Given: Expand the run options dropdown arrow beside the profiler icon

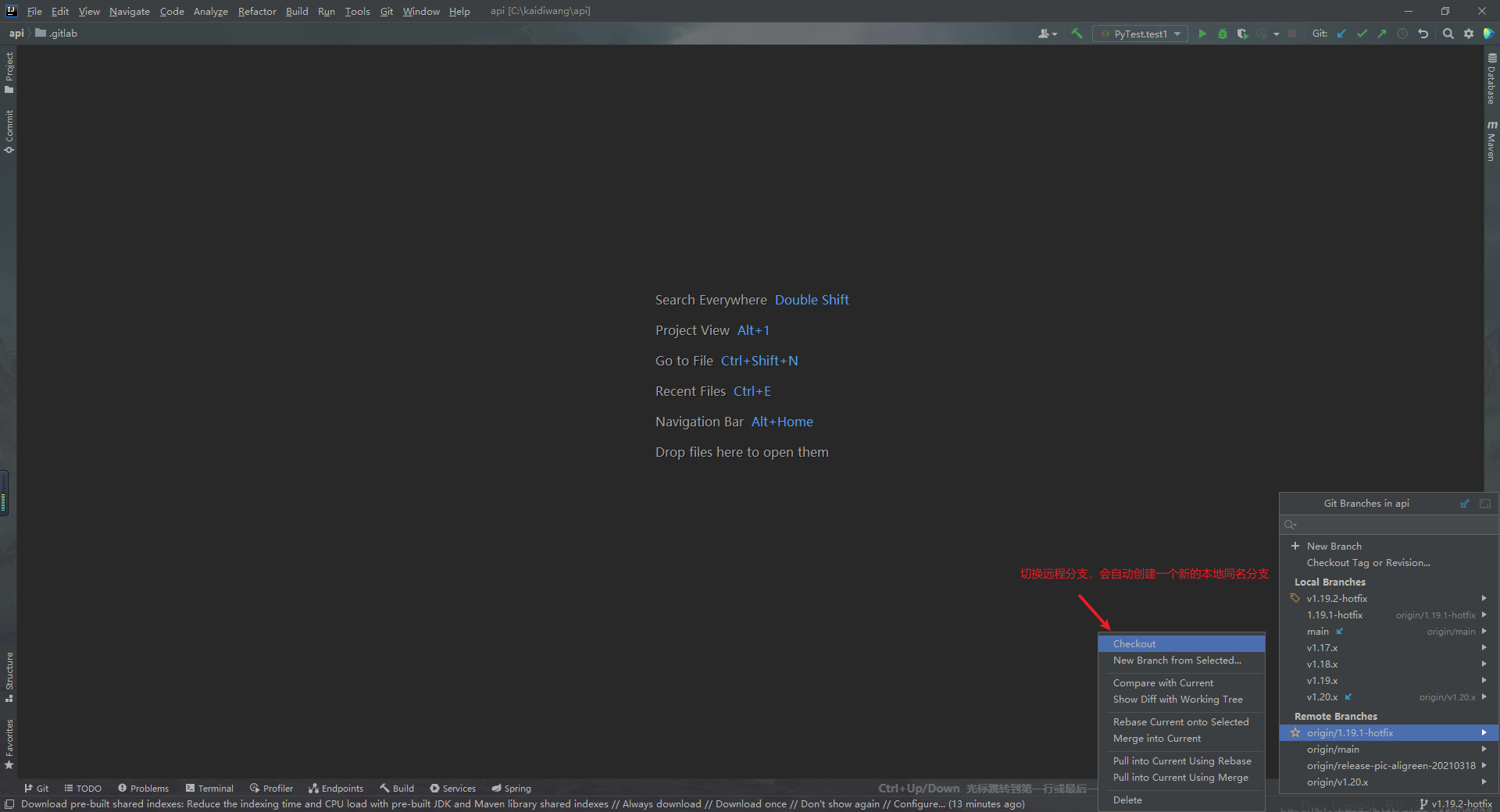Looking at the screenshot, I should tap(1277, 34).
